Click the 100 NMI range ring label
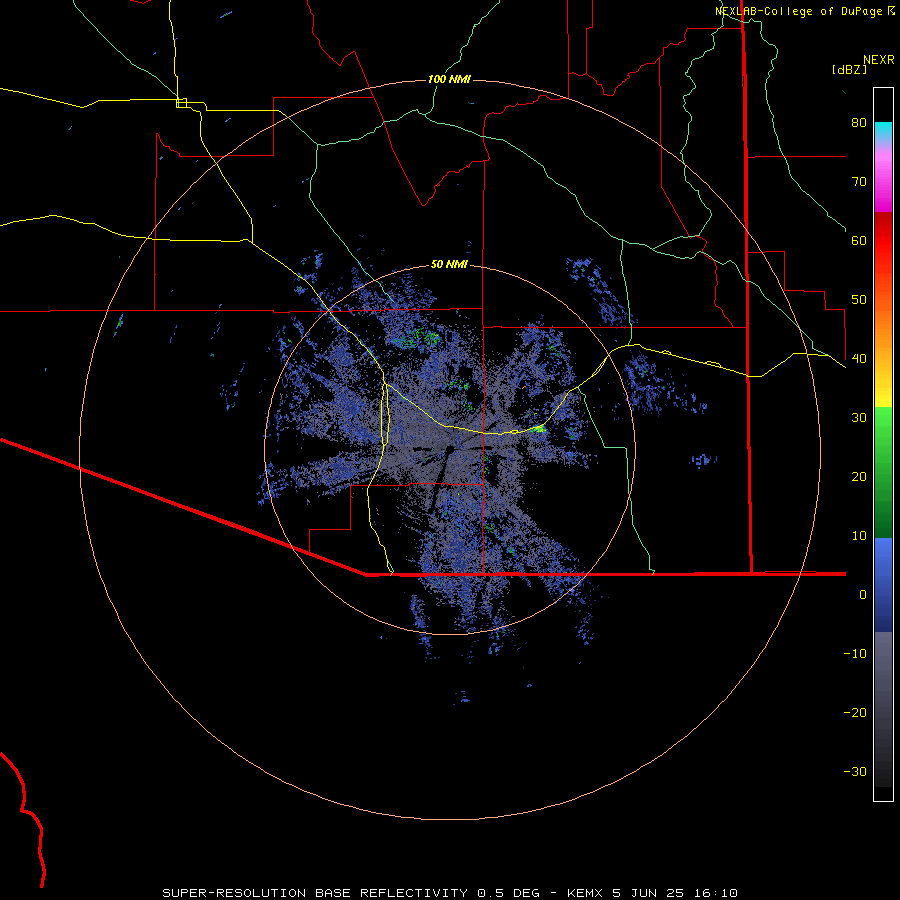Image resolution: width=900 pixels, height=900 pixels. 449,79
